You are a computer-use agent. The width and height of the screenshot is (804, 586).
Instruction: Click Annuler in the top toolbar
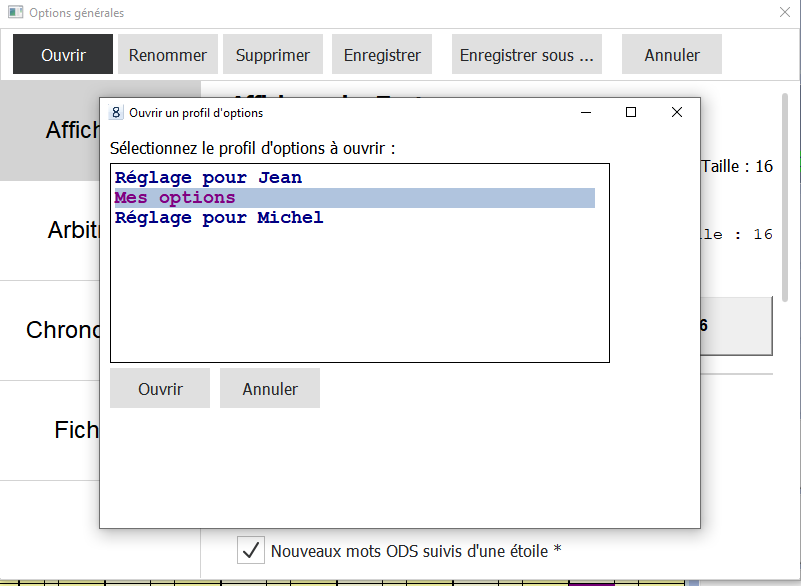point(671,55)
